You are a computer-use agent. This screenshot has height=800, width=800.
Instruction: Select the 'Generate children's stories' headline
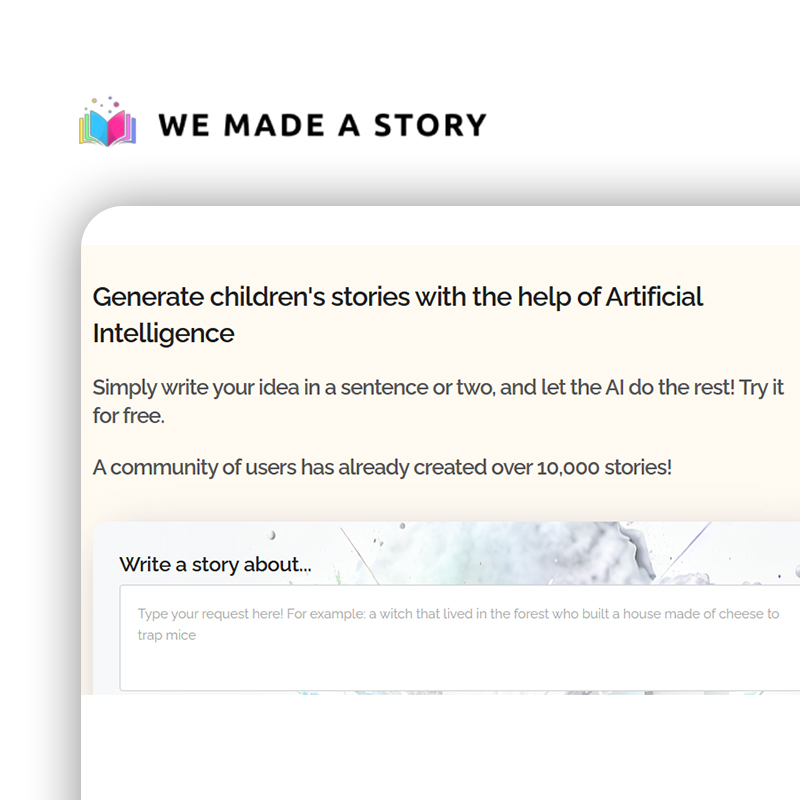[397, 297]
